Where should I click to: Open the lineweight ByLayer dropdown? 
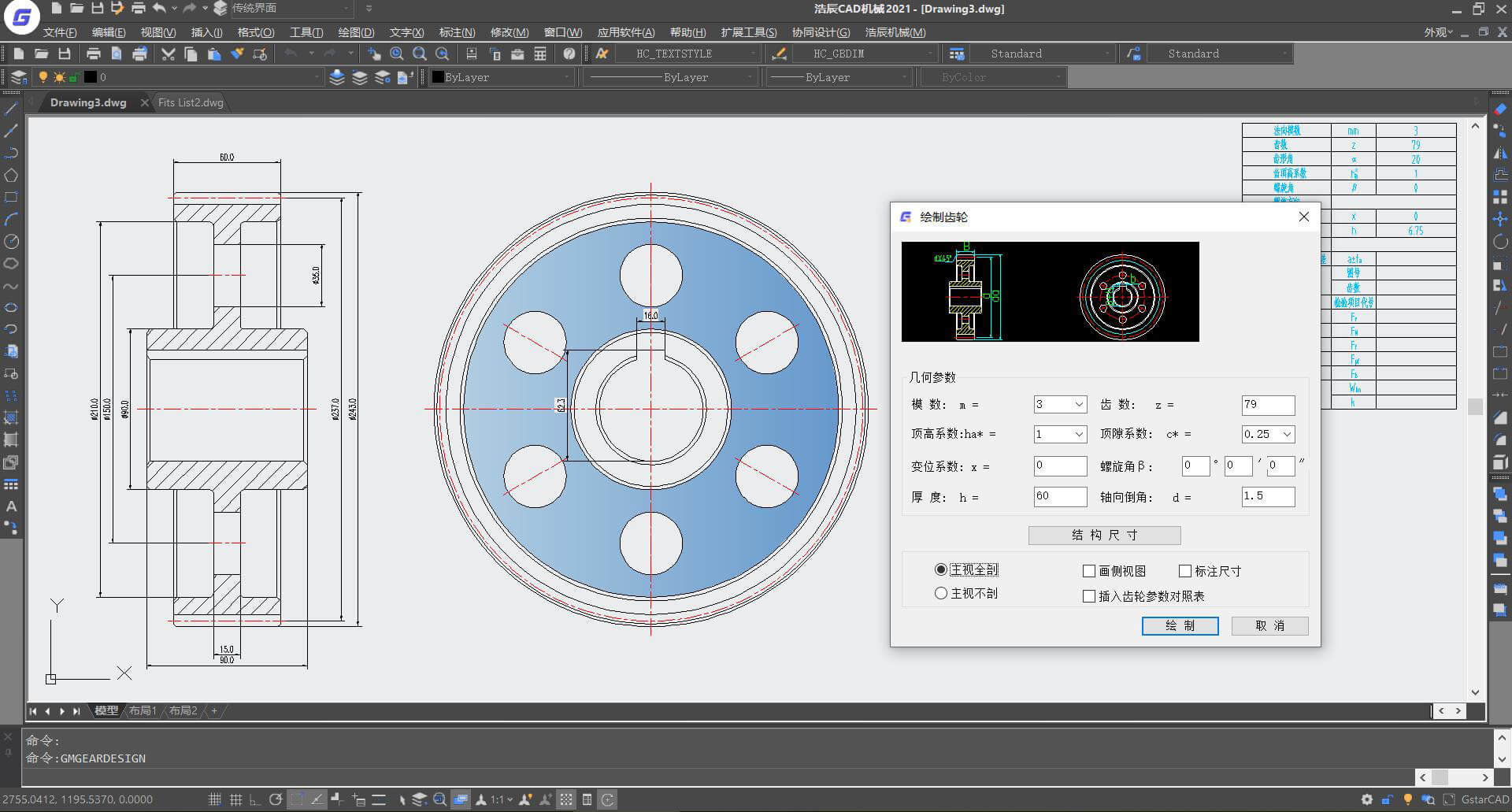click(x=839, y=77)
